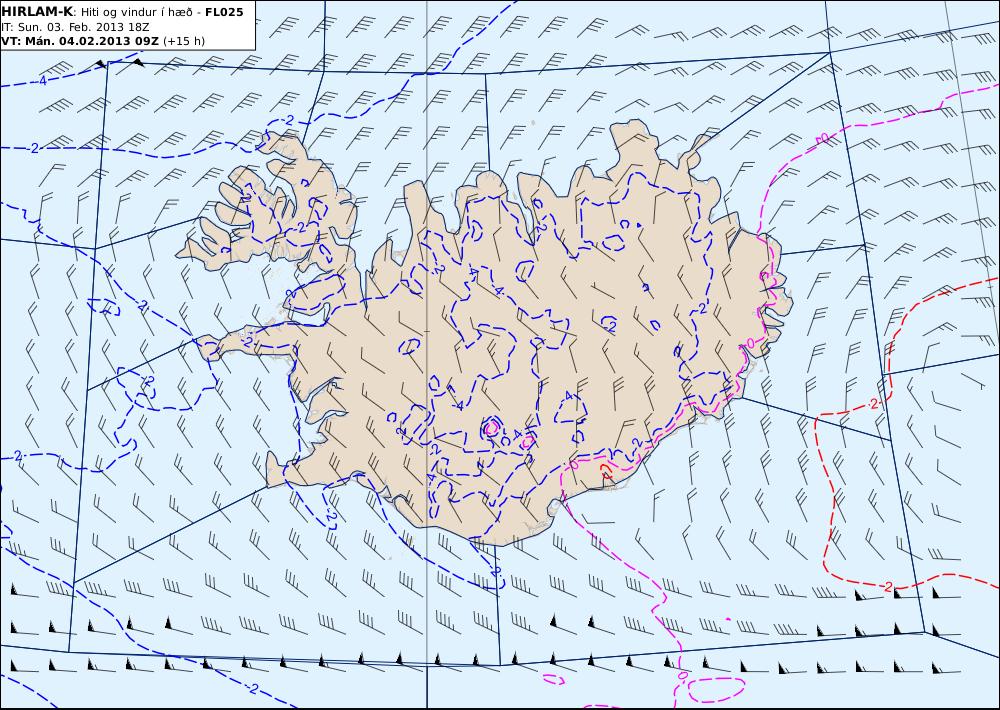Click the 'VT: Mán. 04.02.2013 09Z' valid time
This screenshot has height=710, width=1000.
[x=80, y=41]
